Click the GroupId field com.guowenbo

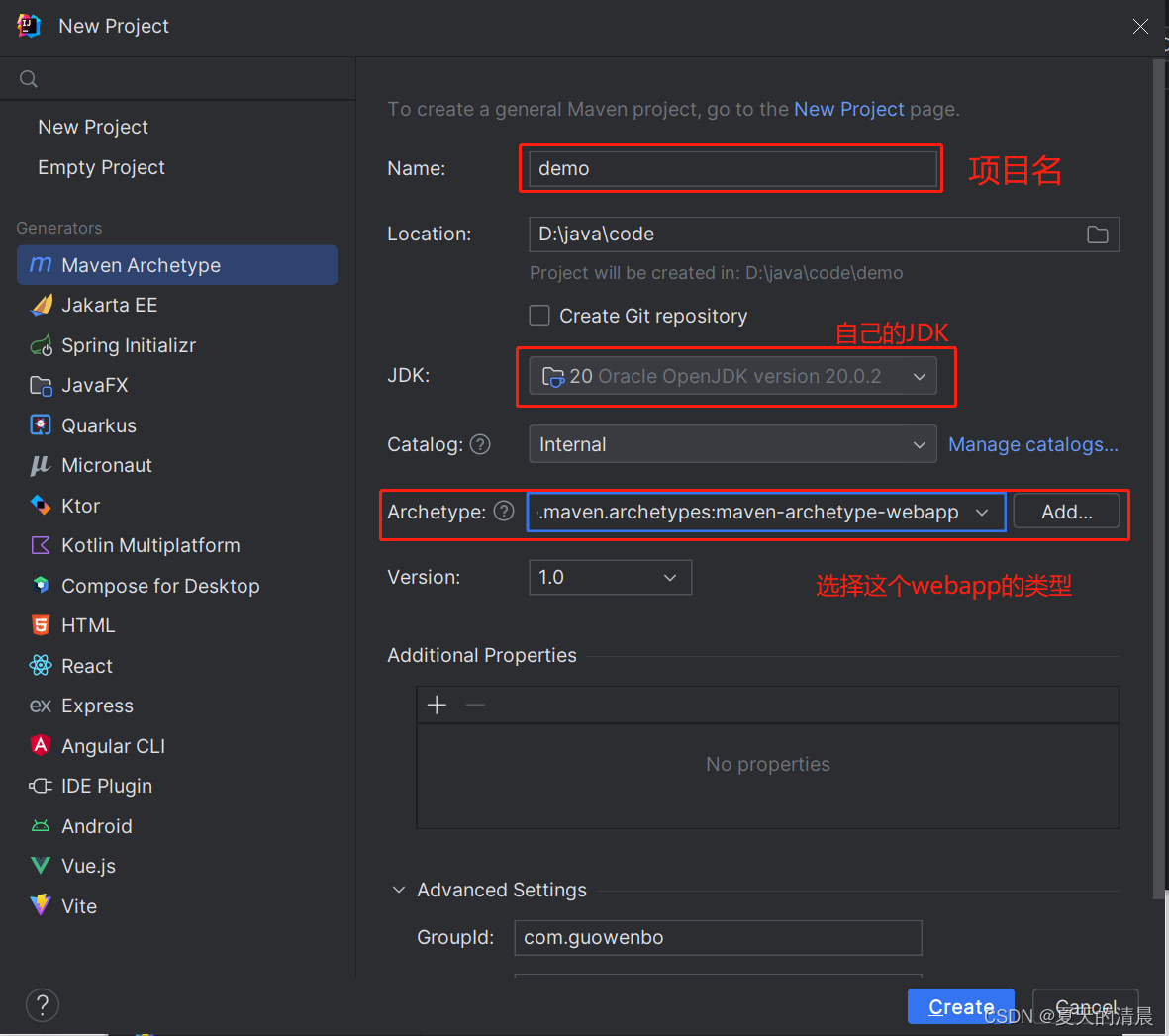click(x=718, y=938)
